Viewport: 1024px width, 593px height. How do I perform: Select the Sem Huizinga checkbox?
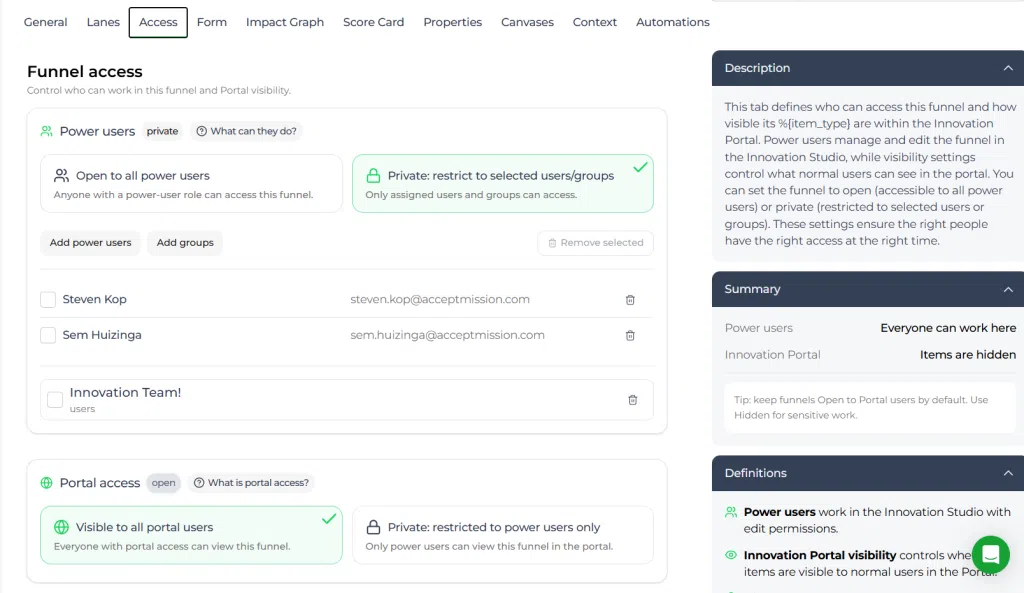click(48, 335)
